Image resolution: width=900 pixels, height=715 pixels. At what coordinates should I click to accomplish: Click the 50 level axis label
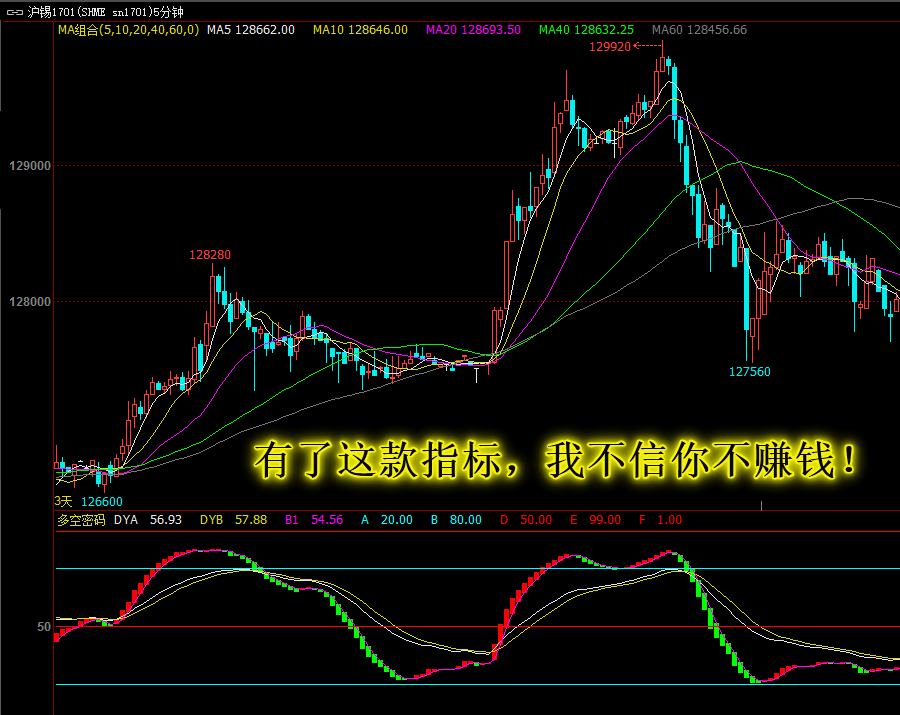pyautogui.click(x=44, y=627)
